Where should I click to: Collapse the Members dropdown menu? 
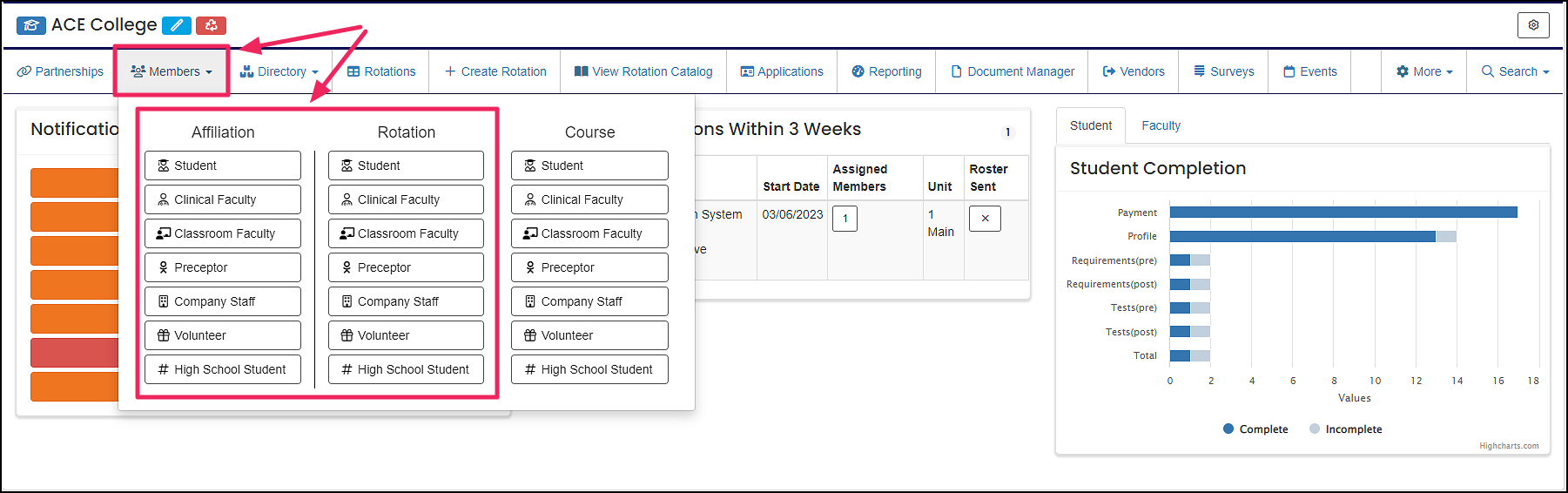(x=172, y=71)
